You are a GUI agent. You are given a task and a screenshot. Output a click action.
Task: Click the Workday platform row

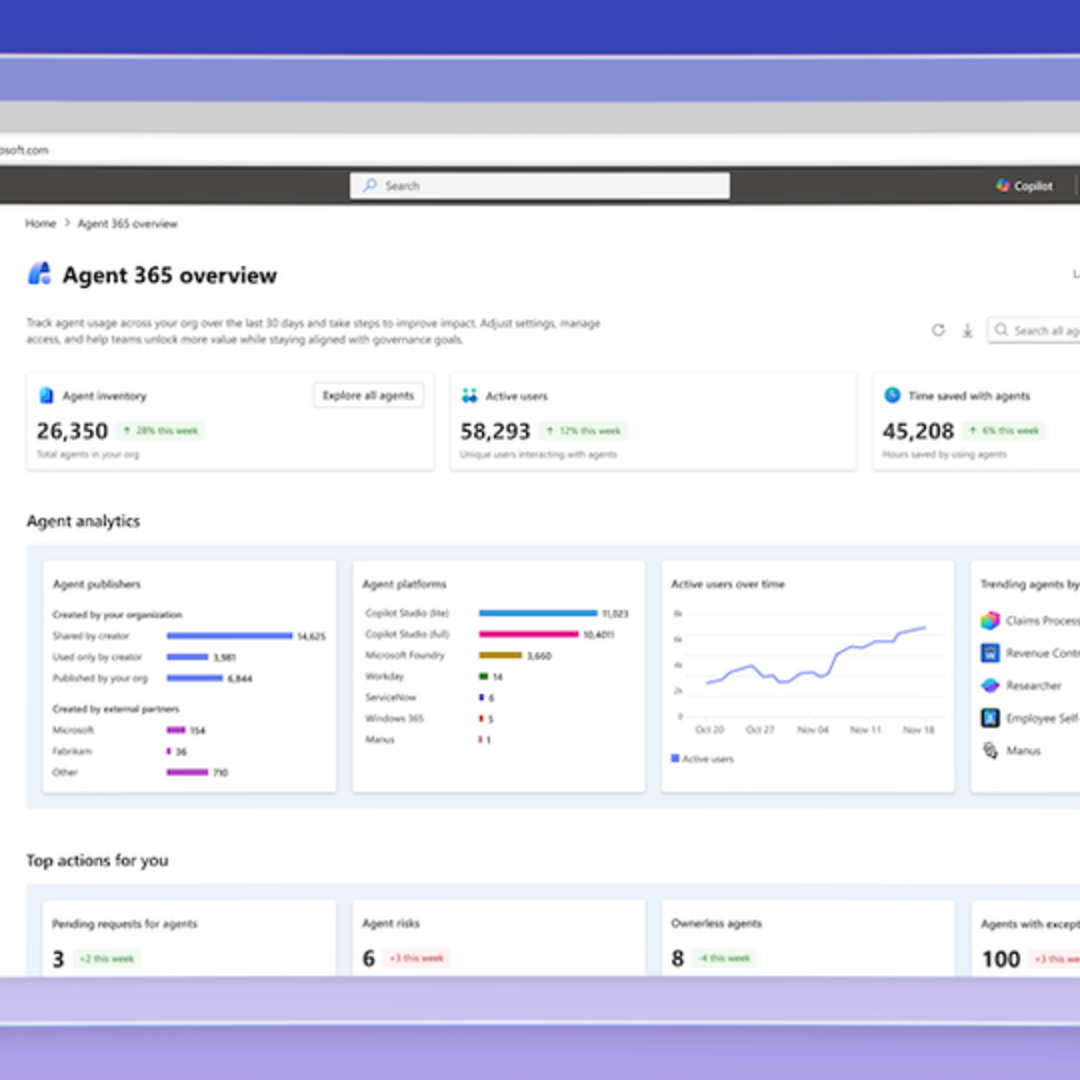click(x=434, y=676)
